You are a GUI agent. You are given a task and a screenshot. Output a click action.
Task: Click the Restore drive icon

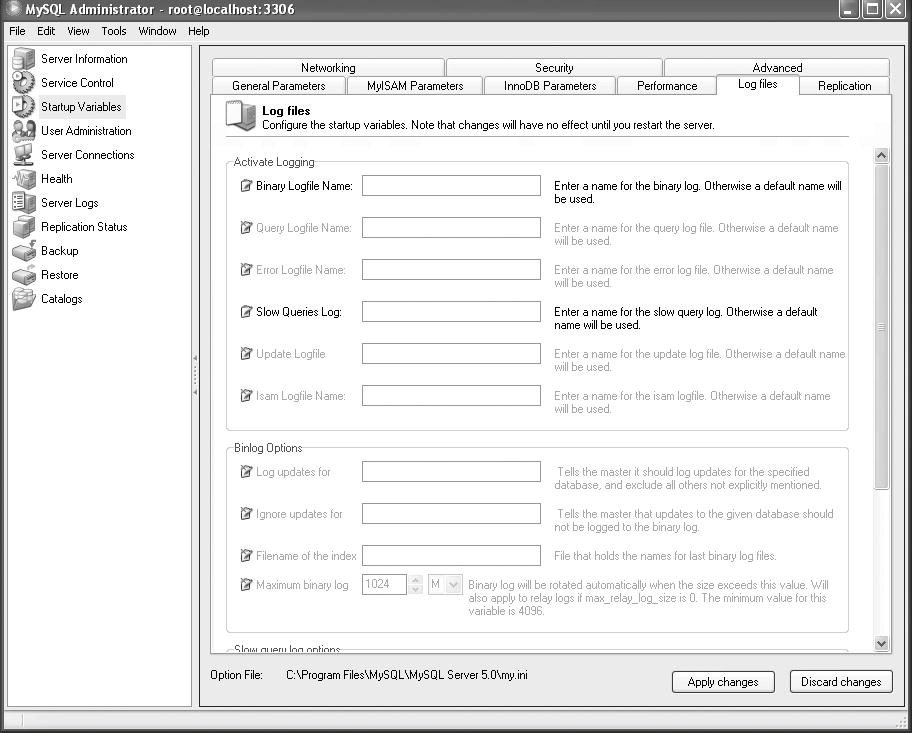click(x=24, y=275)
